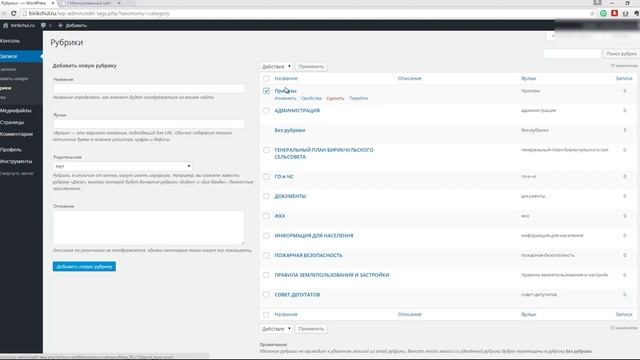Check ИНФОРМАЦИЯ ДЛЯ НАСЕЛЕНИЯ row checkbox

coord(266,236)
